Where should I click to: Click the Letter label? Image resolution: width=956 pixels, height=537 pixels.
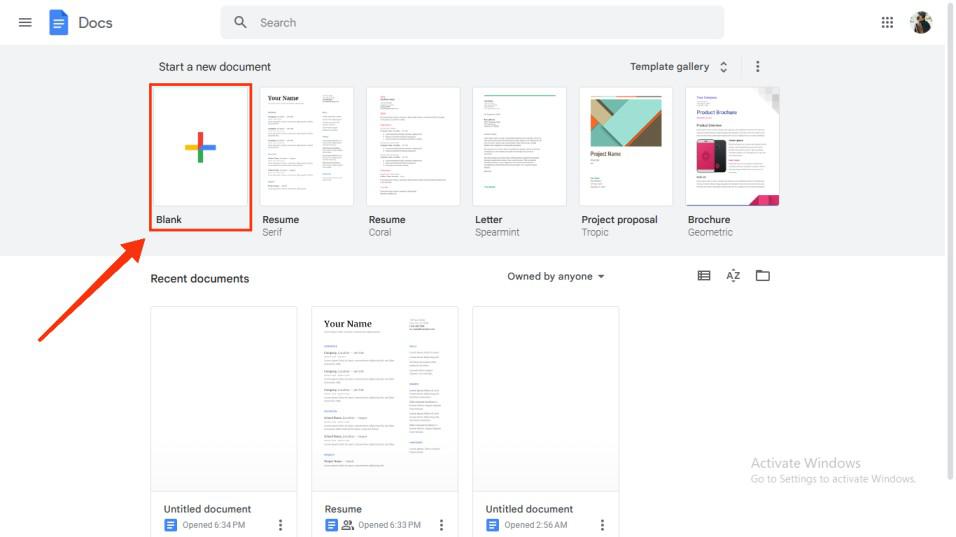tap(488, 219)
